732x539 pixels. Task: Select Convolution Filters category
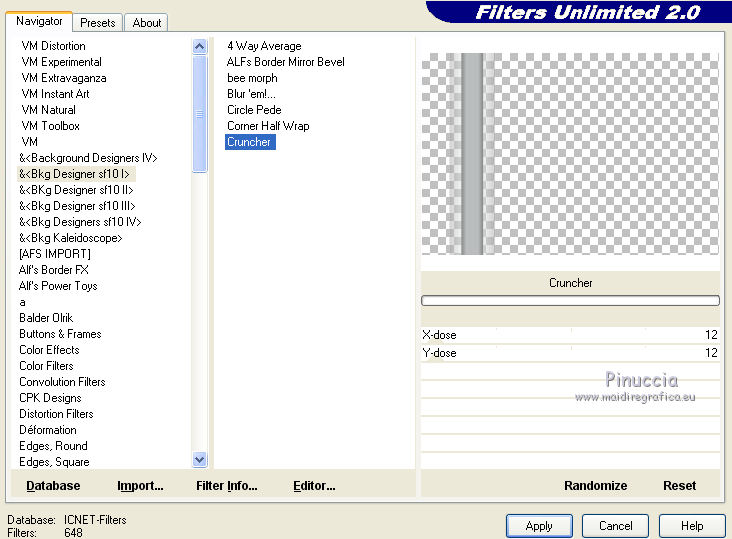(62, 382)
